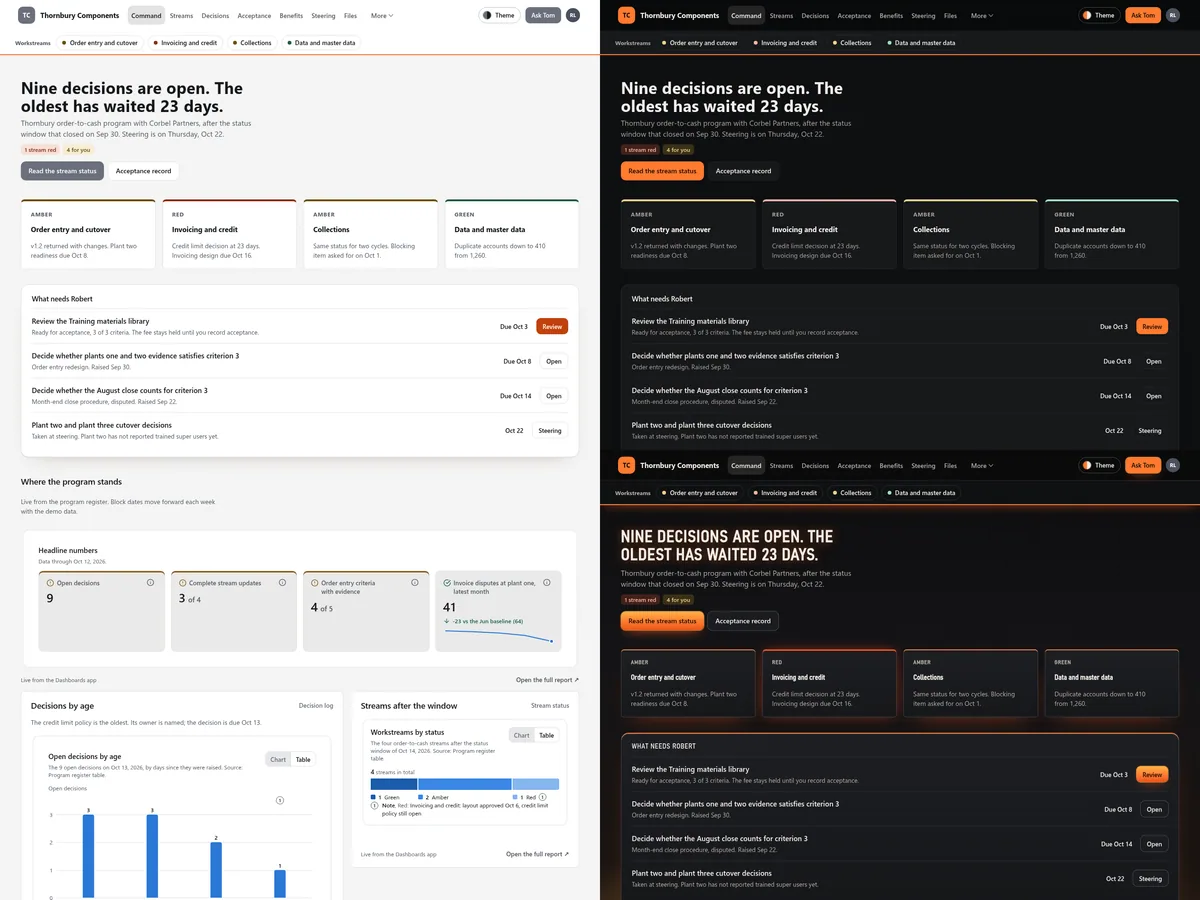The width and height of the screenshot is (1200, 900).
Task: Click the info icon on Open decisions card
Action: pos(150,582)
